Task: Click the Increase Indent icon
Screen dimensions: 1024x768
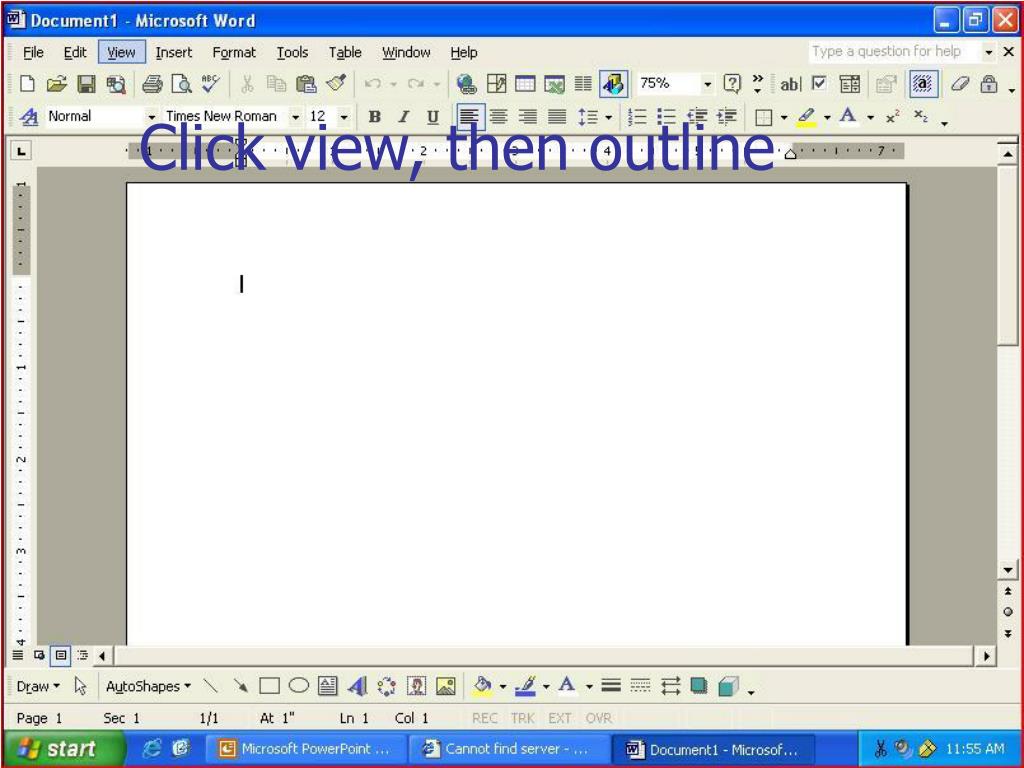Action: coord(726,117)
